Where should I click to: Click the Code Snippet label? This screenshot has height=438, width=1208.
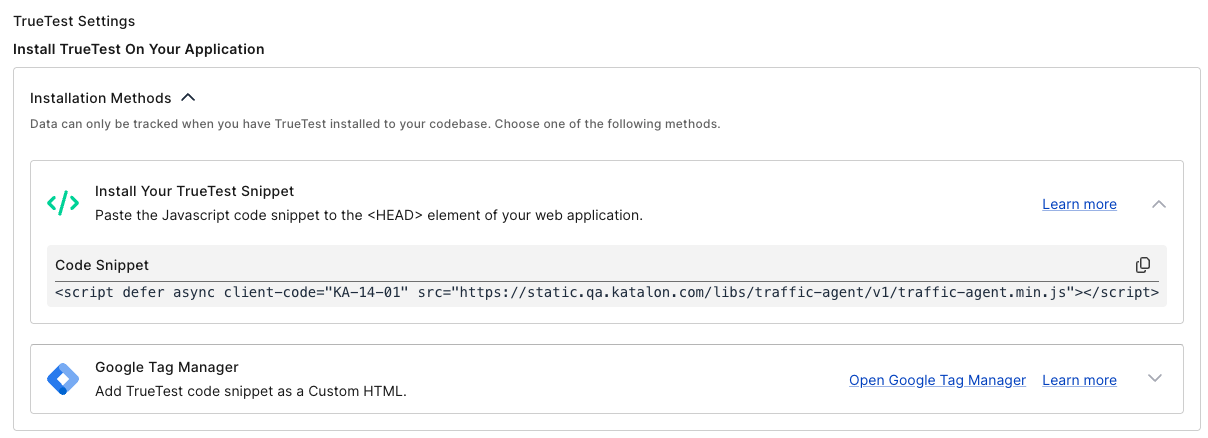pos(102,265)
